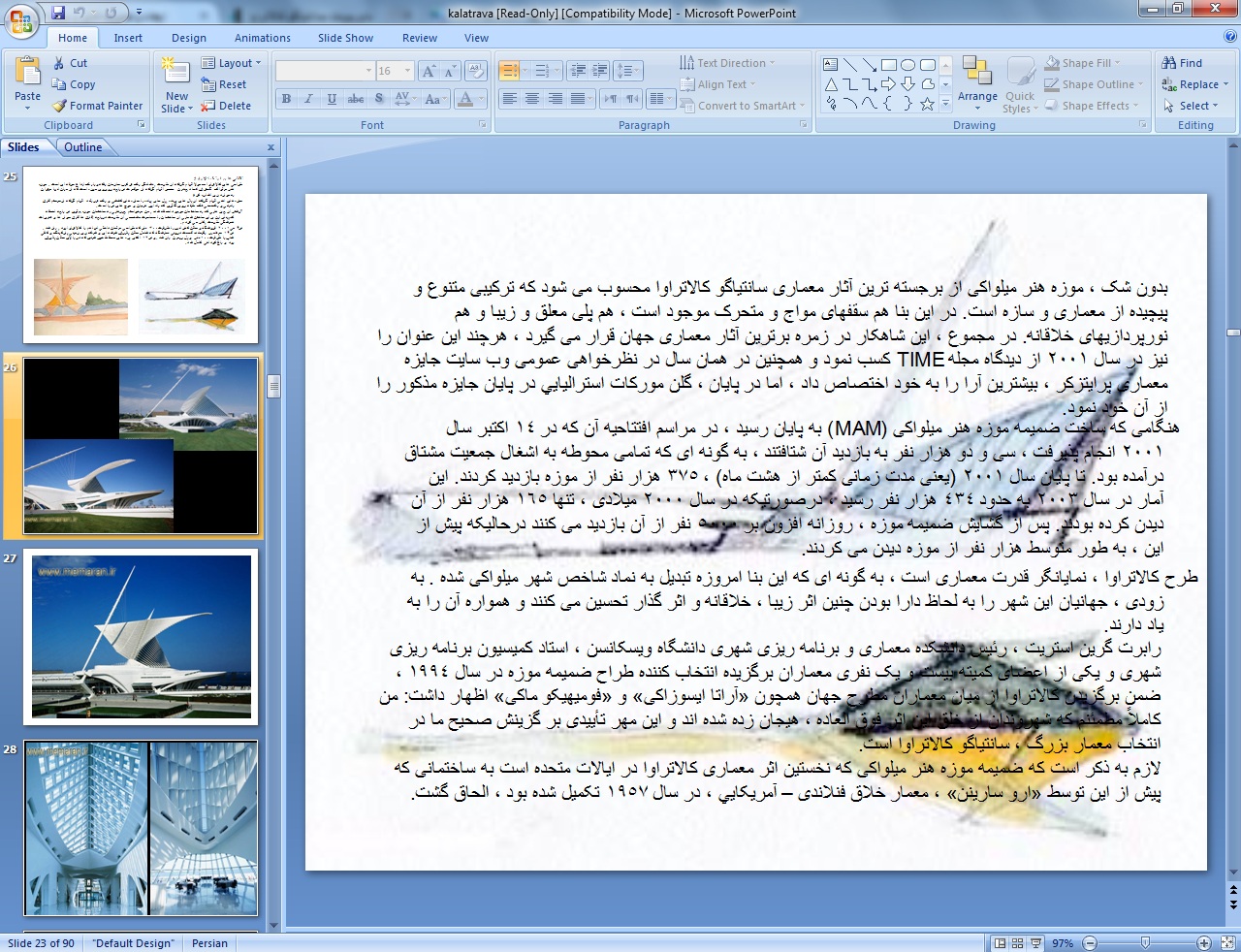The width and height of the screenshot is (1241, 952).
Task: Open the Outline pane tab
Action: (x=82, y=147)
